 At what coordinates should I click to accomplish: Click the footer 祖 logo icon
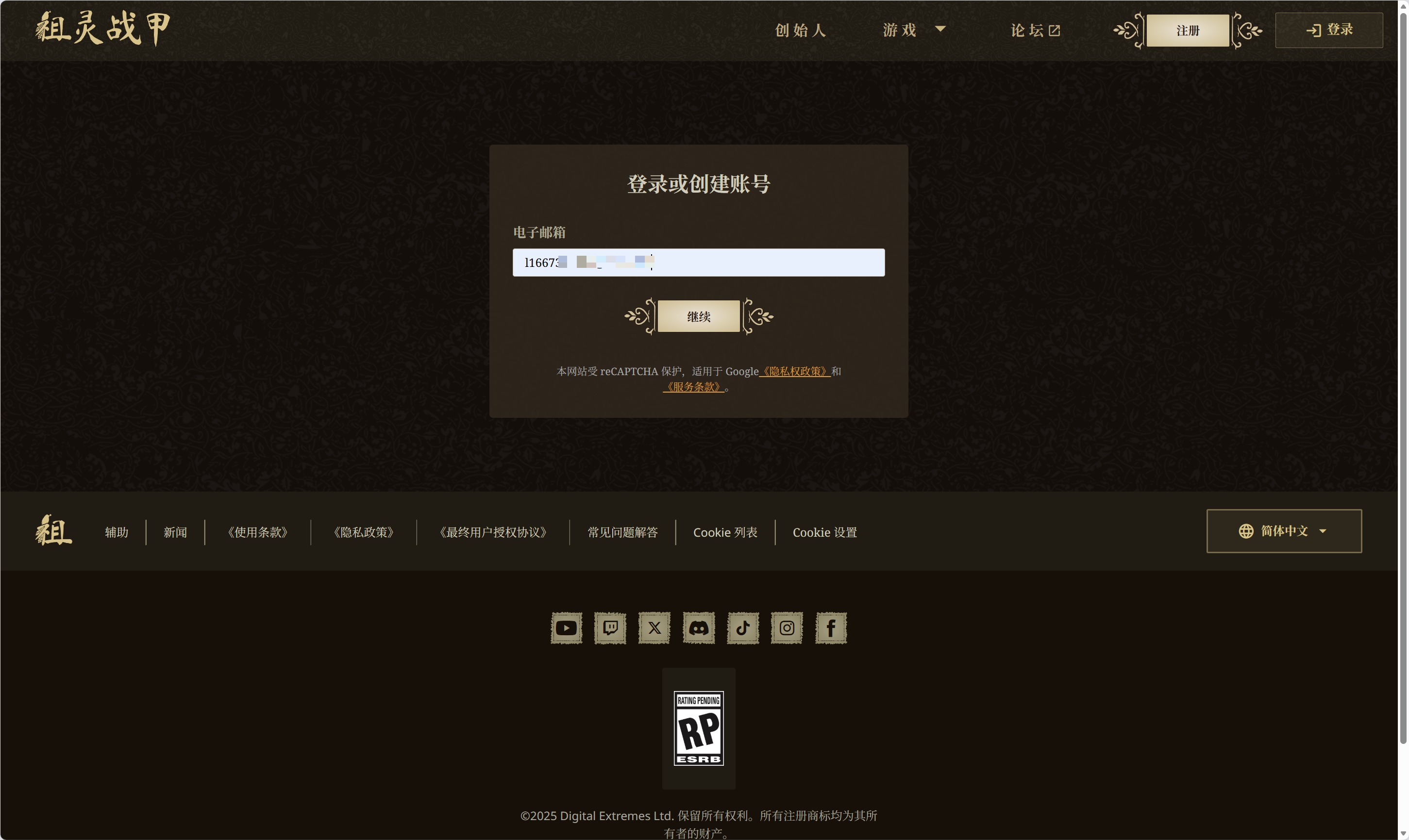point(53,530)
